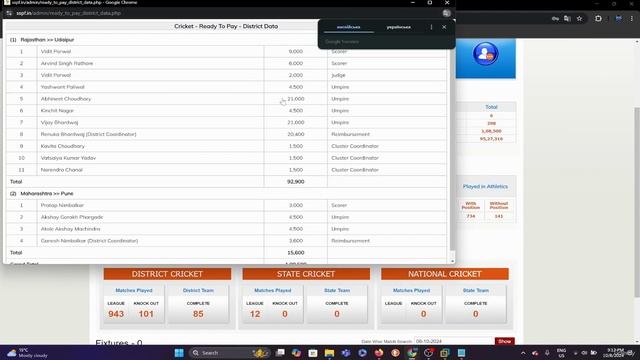
Task: Open the Windows Start menu
Action: 179,353
